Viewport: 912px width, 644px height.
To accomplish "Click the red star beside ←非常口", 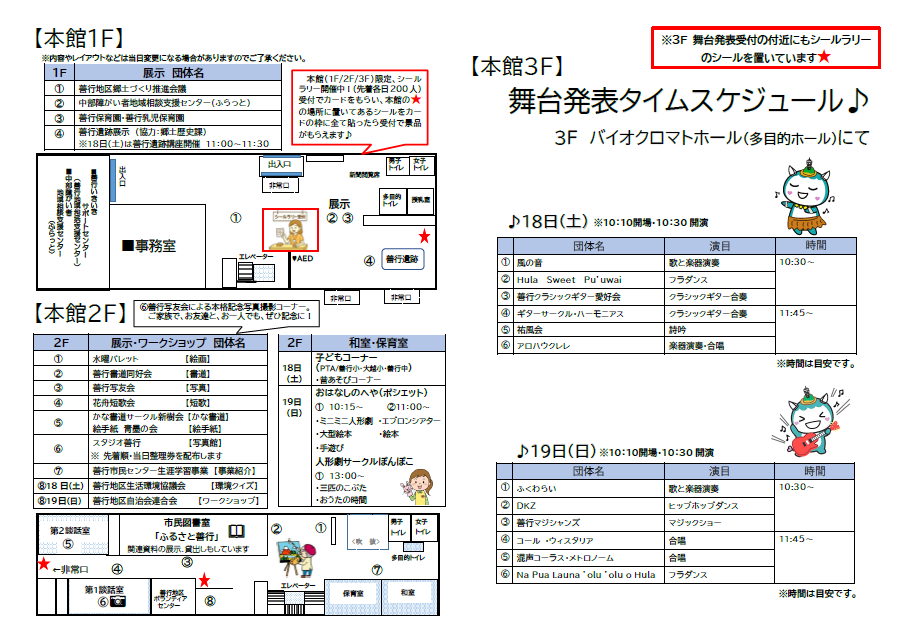I will tap(43, 565).
